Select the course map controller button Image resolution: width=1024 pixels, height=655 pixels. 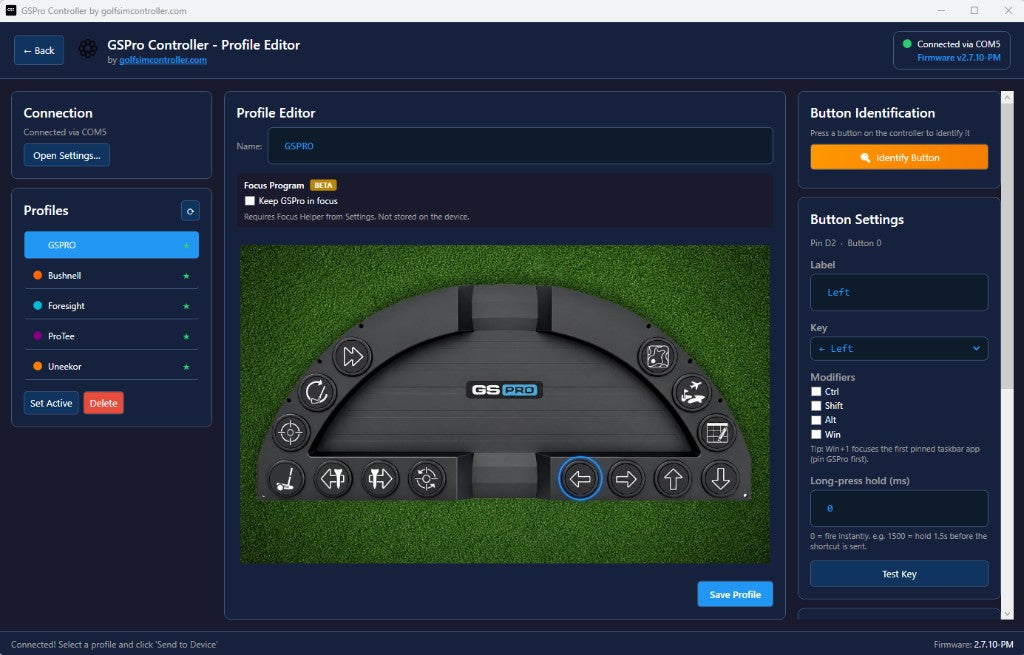[657, 357]
